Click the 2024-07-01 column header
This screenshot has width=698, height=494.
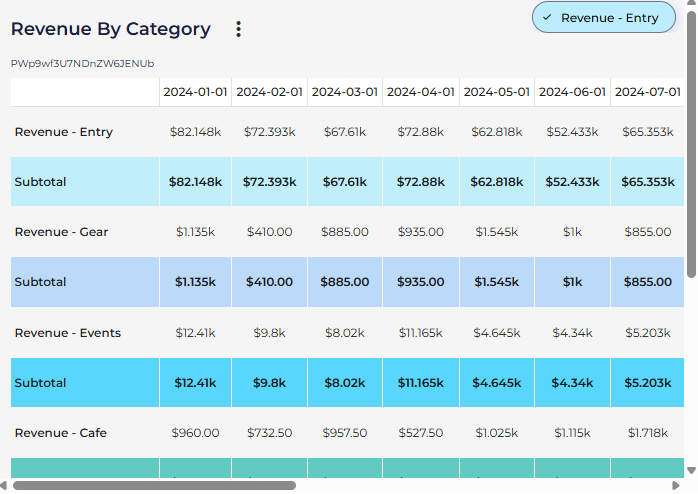tap(648, 92)
